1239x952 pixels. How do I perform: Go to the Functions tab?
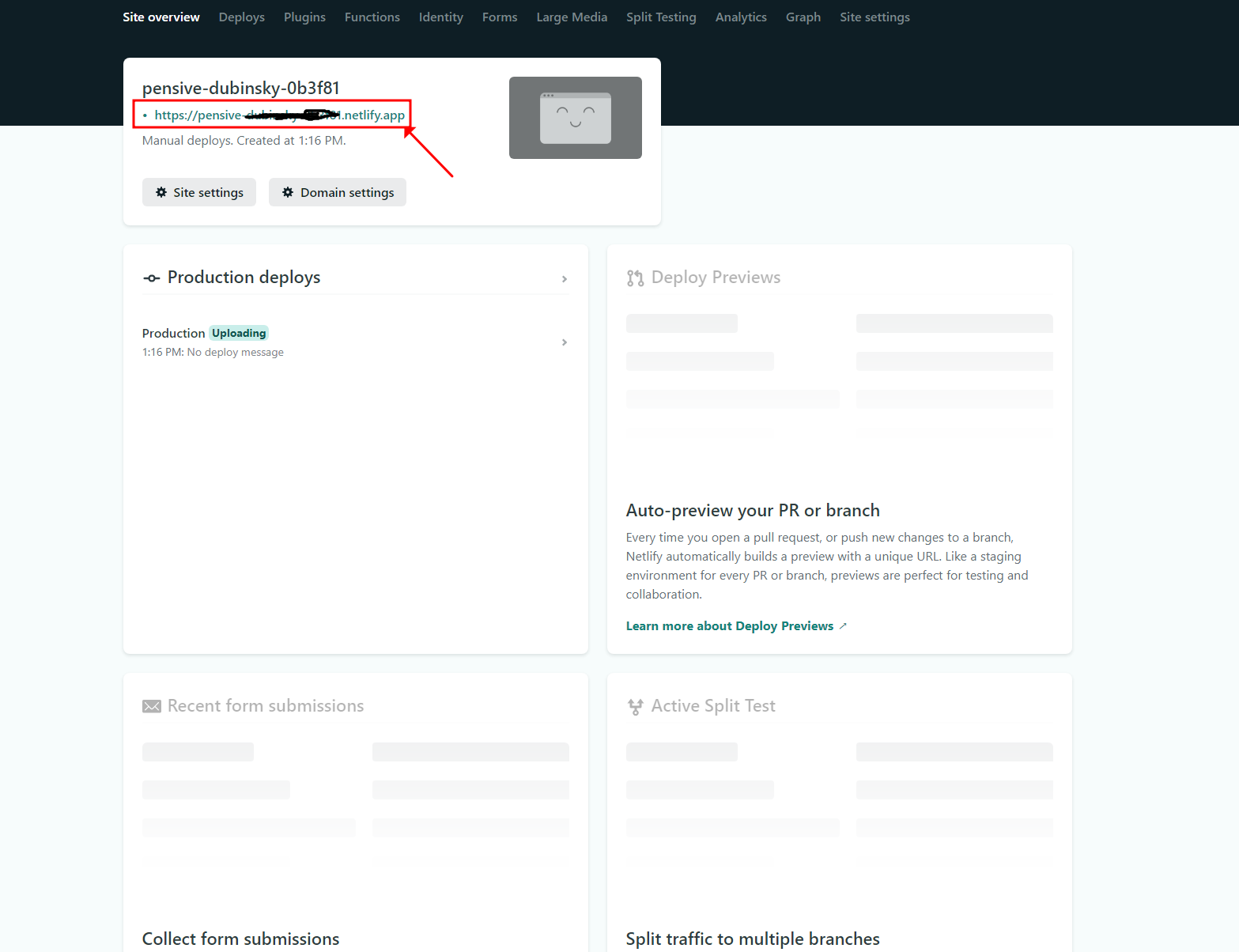[372, 17]
